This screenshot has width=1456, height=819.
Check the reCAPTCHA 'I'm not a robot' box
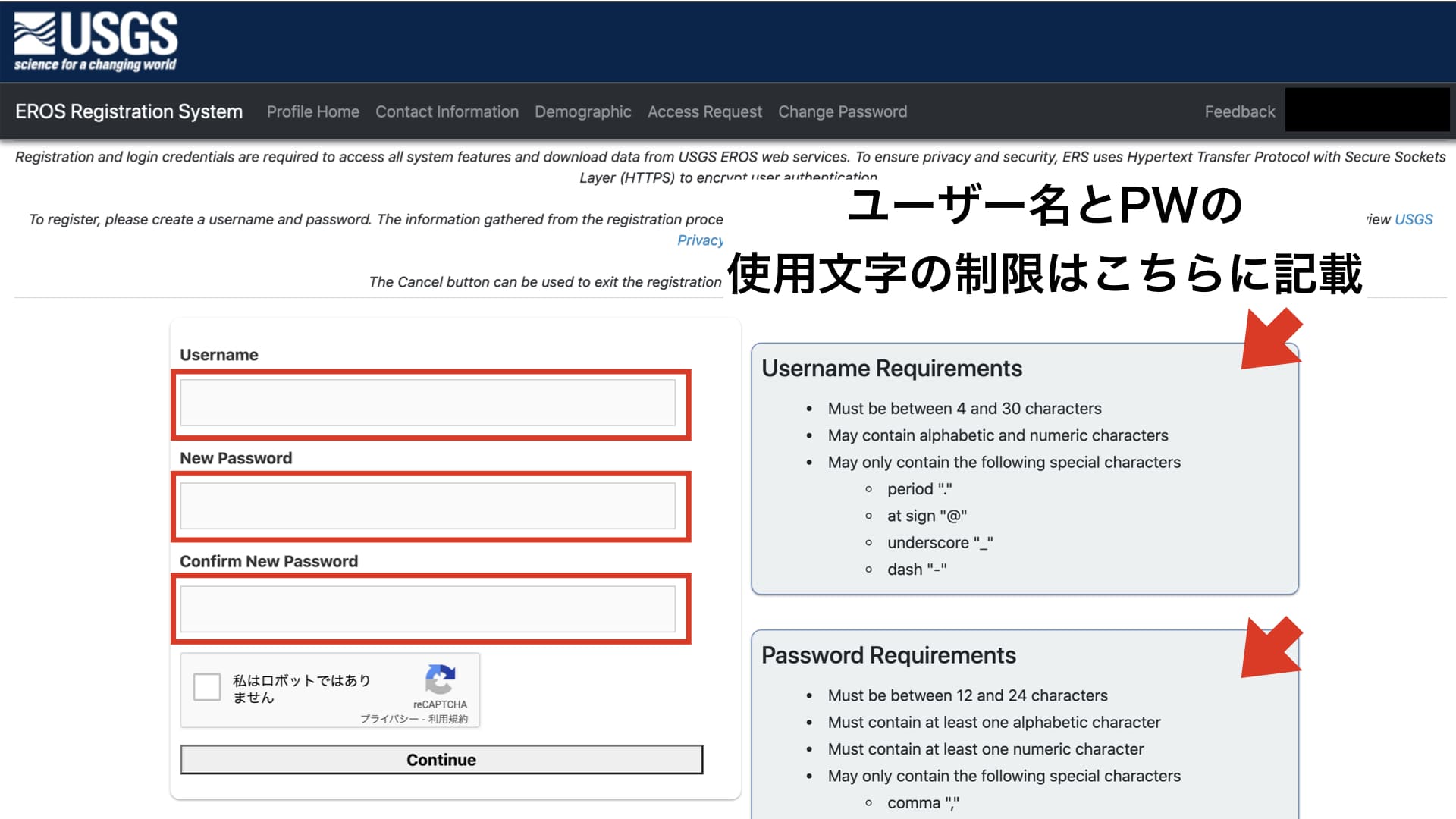(x=207, y=687)
